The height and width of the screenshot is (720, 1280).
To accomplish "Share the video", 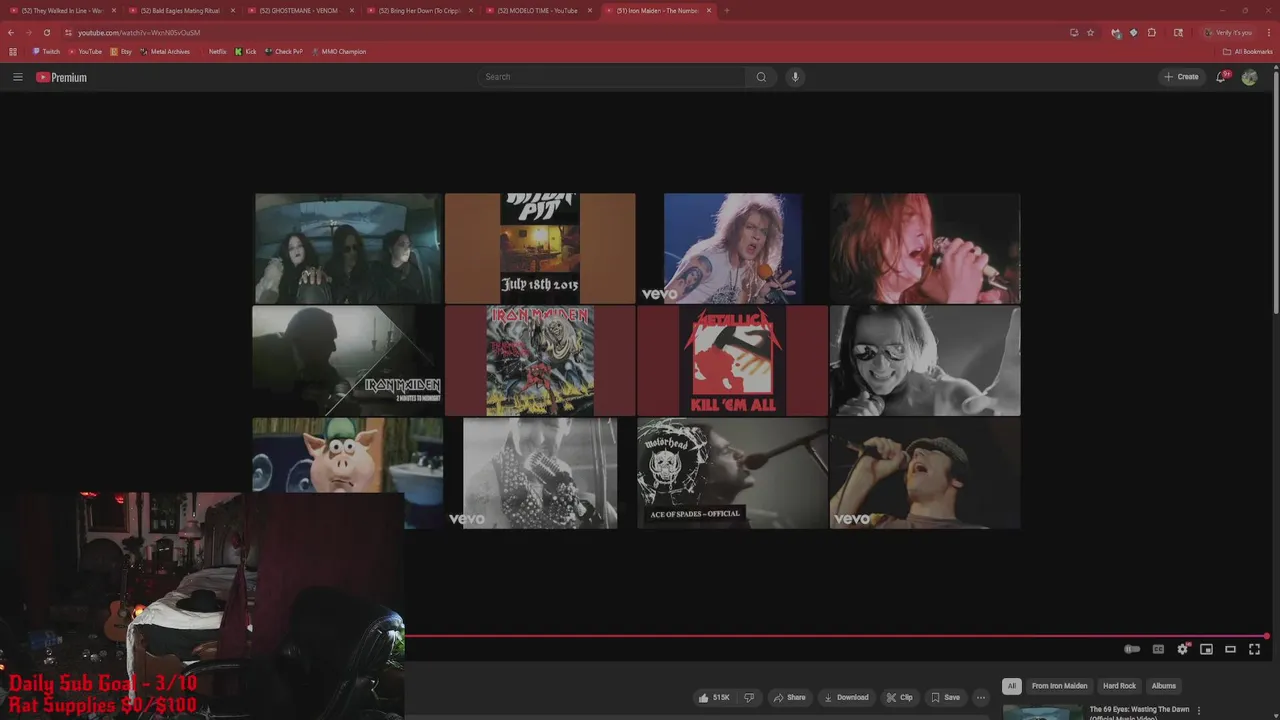I will click(x=789, y=697).
